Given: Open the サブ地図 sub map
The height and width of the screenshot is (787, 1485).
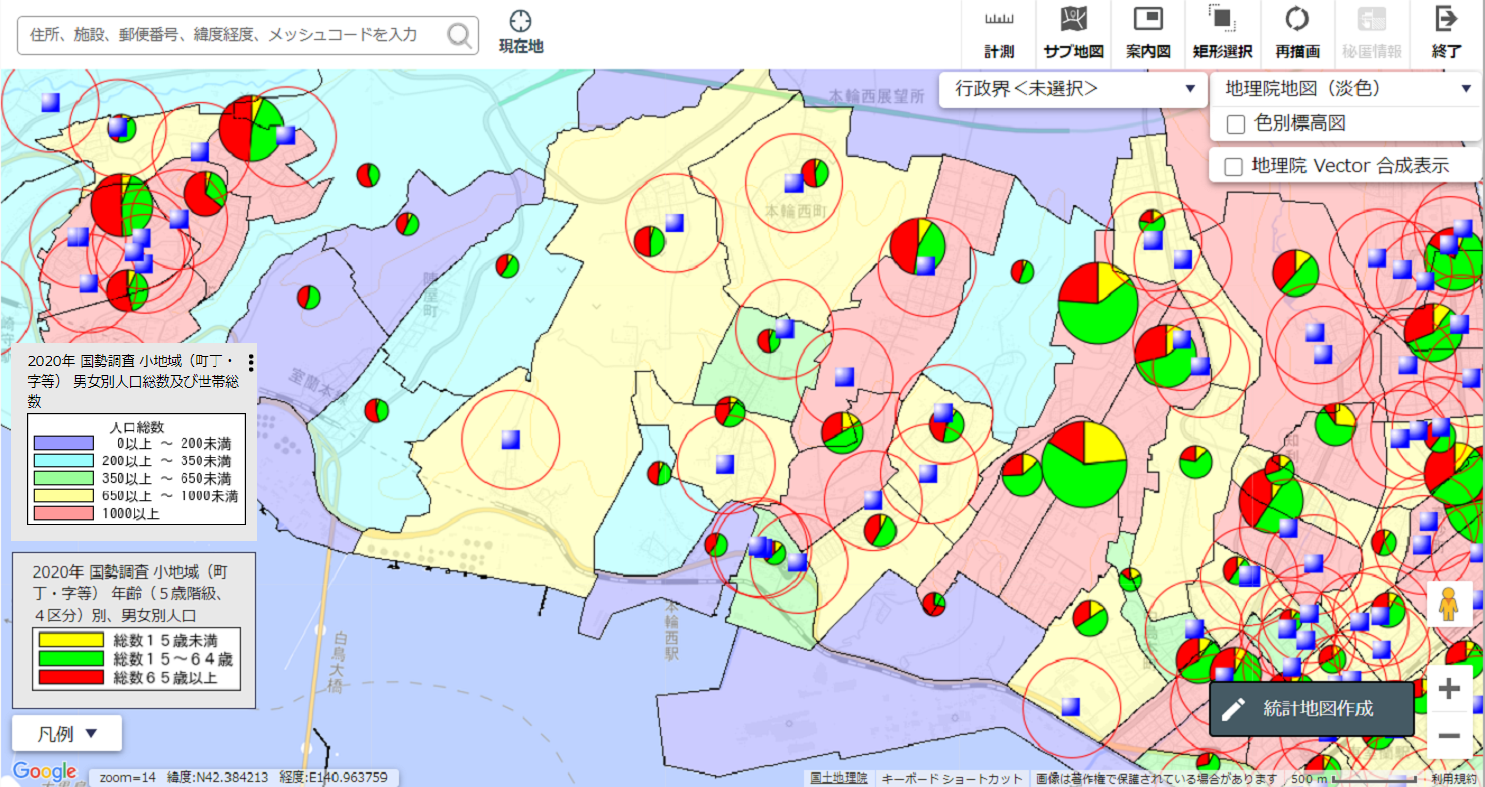Looking at the screenshot, I should coord(1073,20).
